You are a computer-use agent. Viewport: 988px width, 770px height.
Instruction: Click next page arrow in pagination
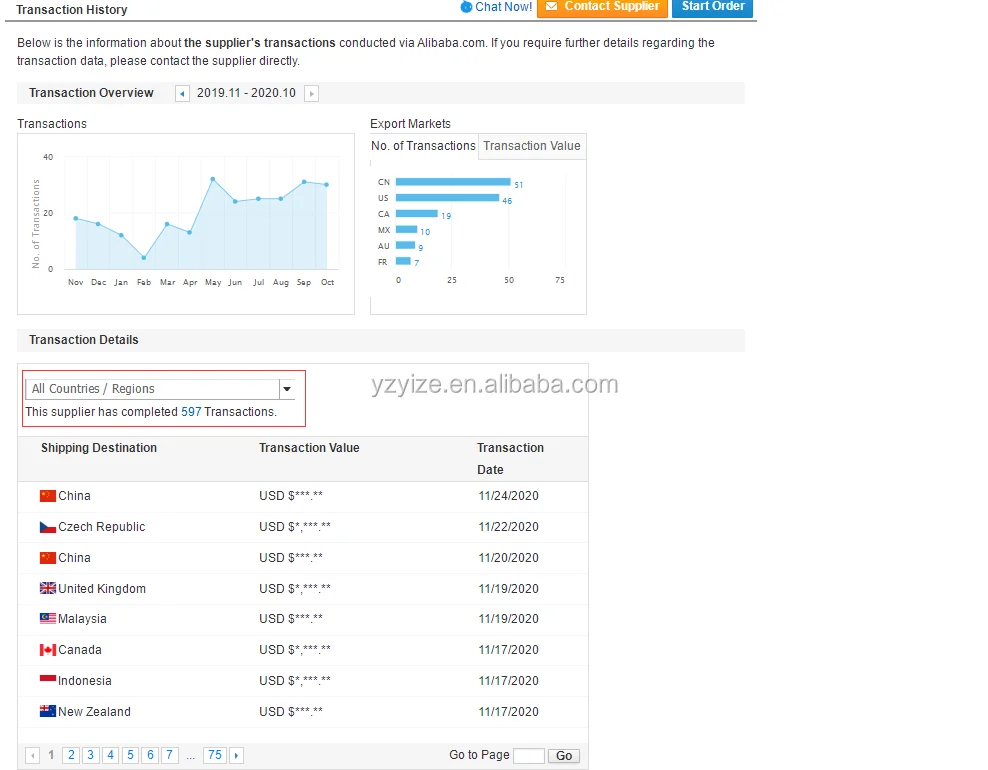[237, 756]
